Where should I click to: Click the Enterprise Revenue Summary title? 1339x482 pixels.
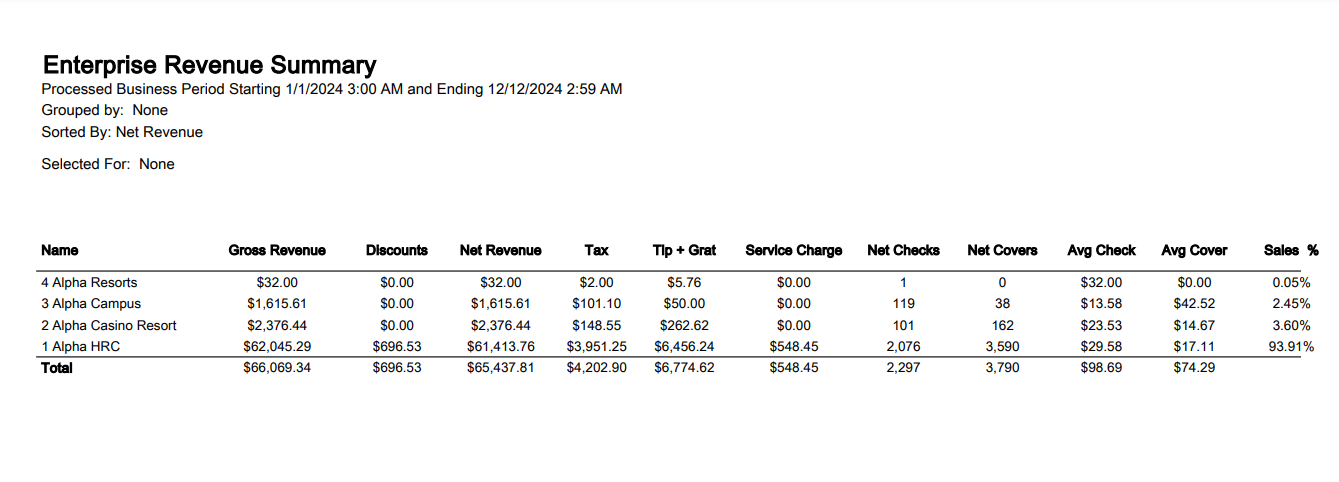click(x=210, y=66)
